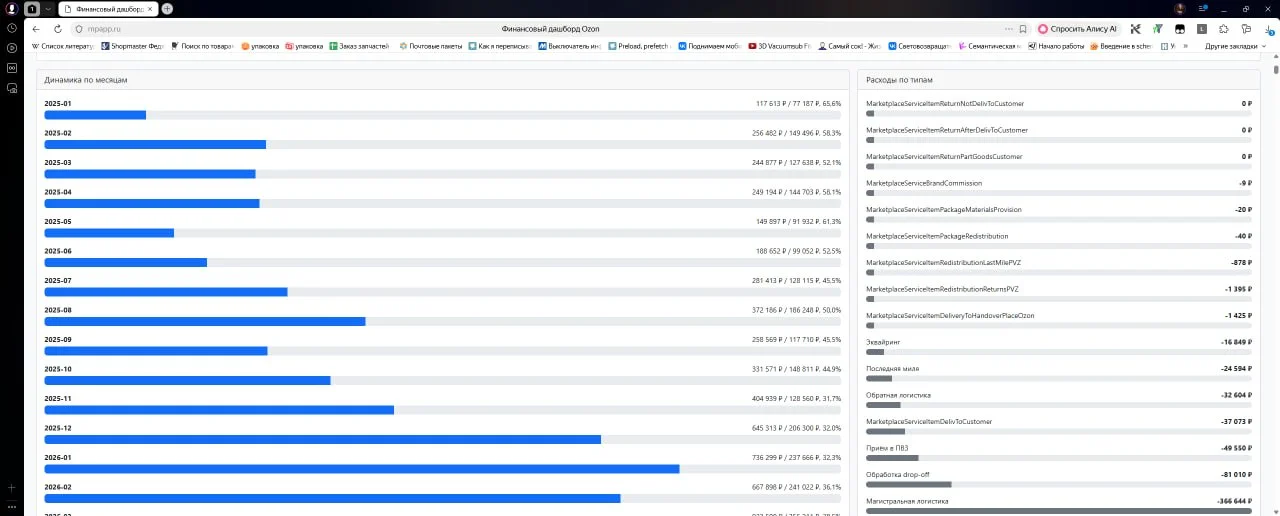This screenshot has width=1280, height=516.
Task: Reload the page with the refresh icon
Action: click(x=58, y=29)
